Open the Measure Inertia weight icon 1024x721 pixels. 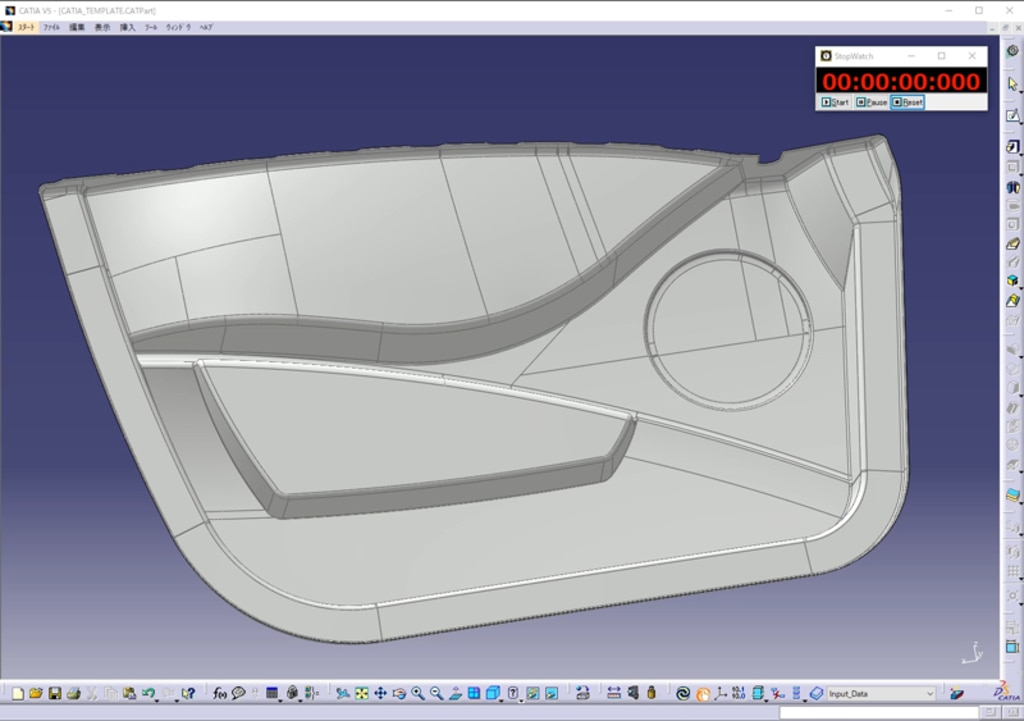[x=651, y=694]
